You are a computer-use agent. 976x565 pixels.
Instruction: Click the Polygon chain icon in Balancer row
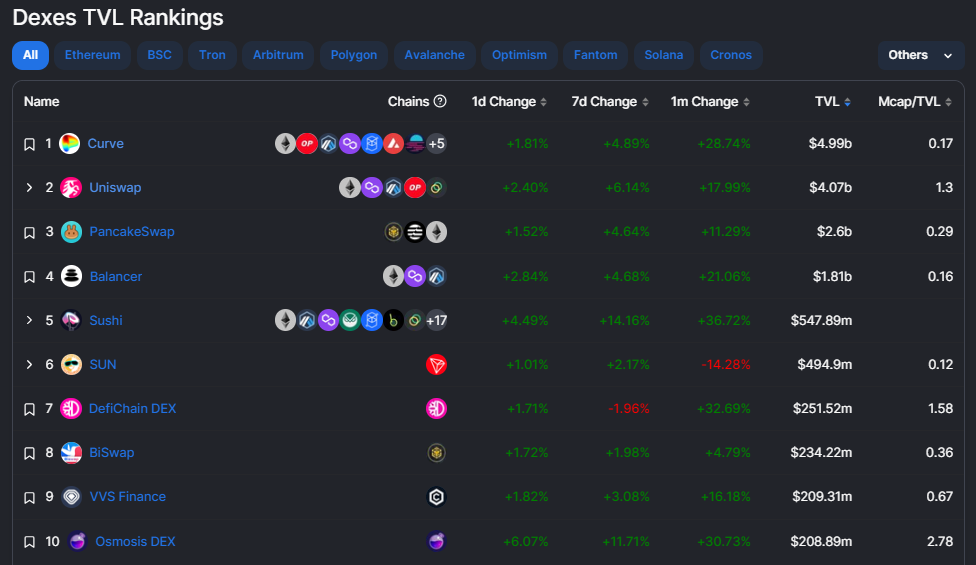[415, 276]
